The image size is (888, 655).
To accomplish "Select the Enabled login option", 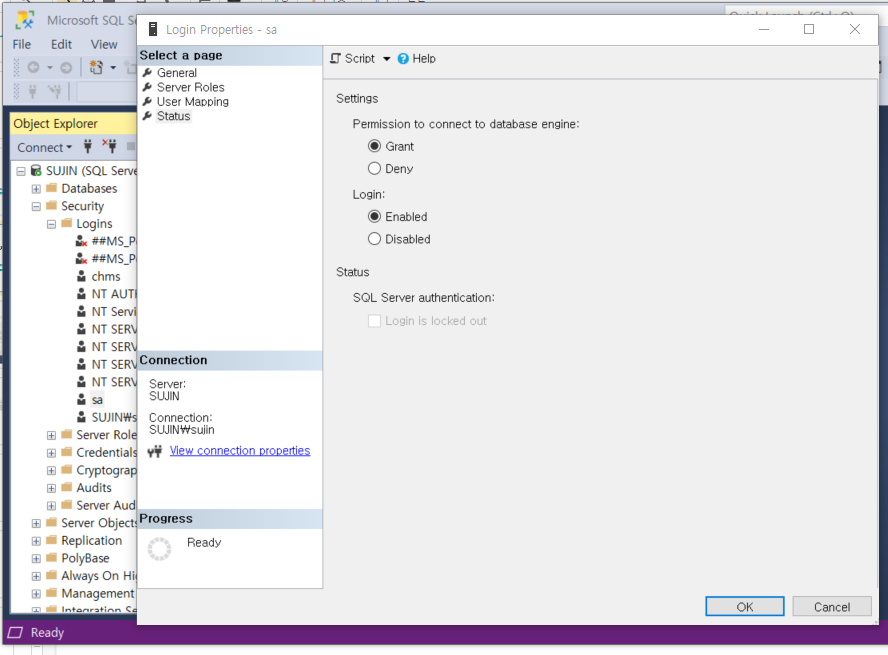I will tap(374, 217).
